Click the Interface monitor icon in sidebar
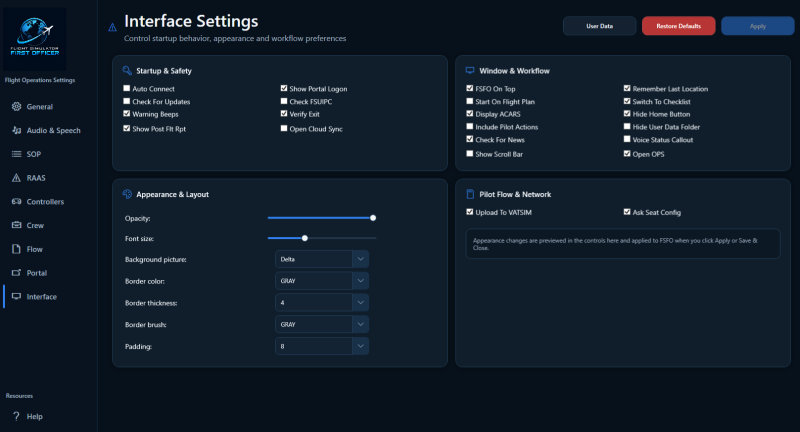The width and height of the screenshot is (800, 432). (16, 296)
